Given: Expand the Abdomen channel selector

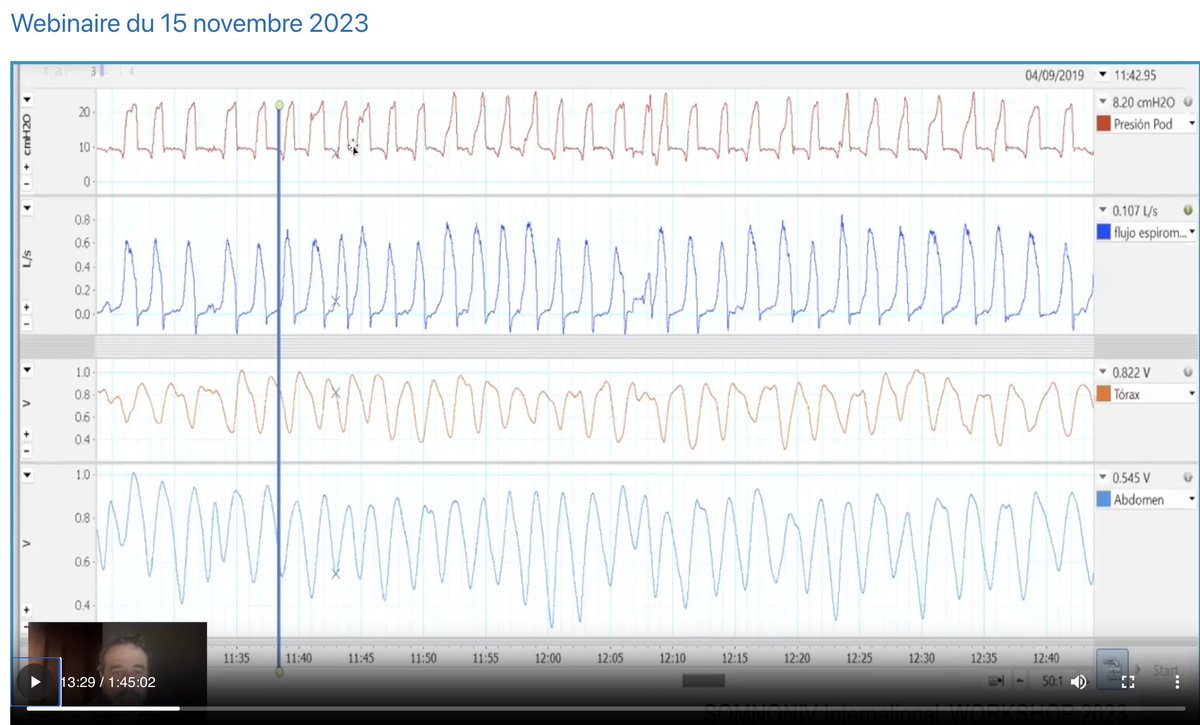Looking at the screenshot, I should coord(1191,499).
